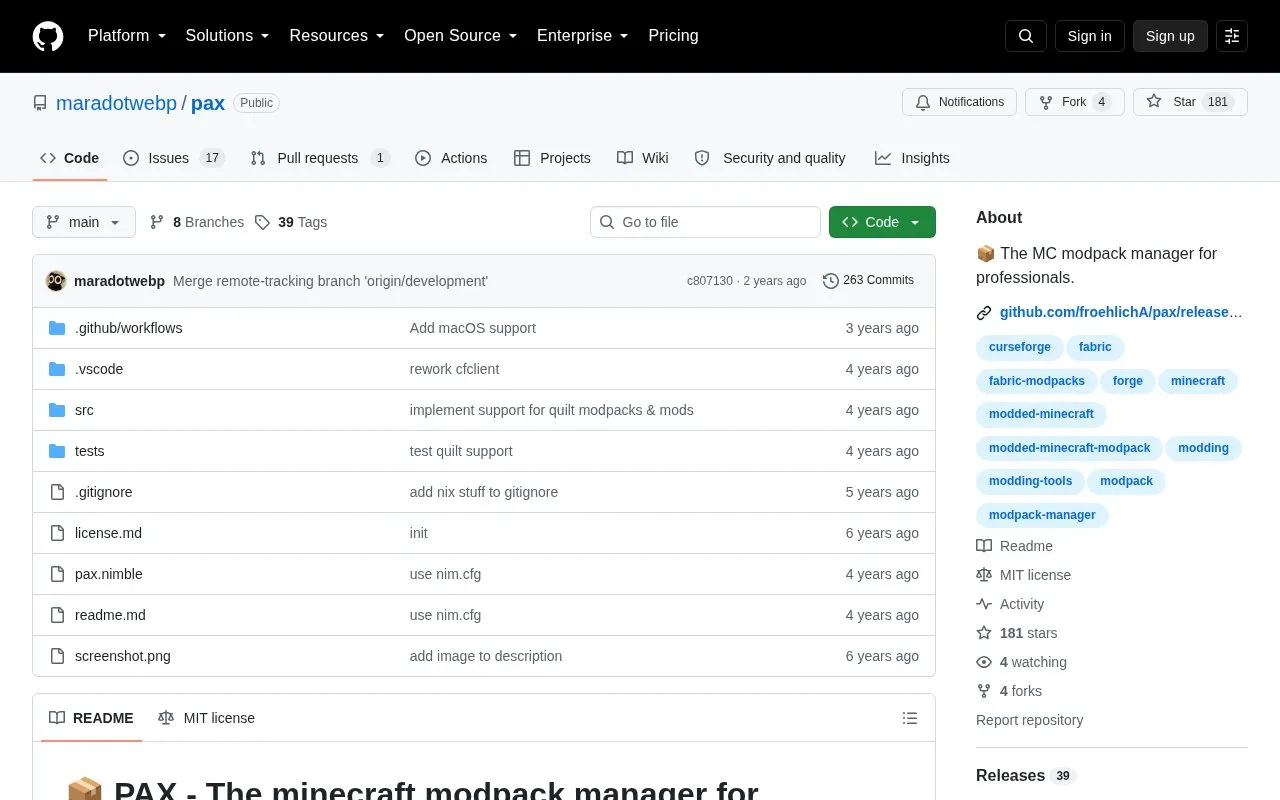Click the src folder icon

[x=57, y=410]
